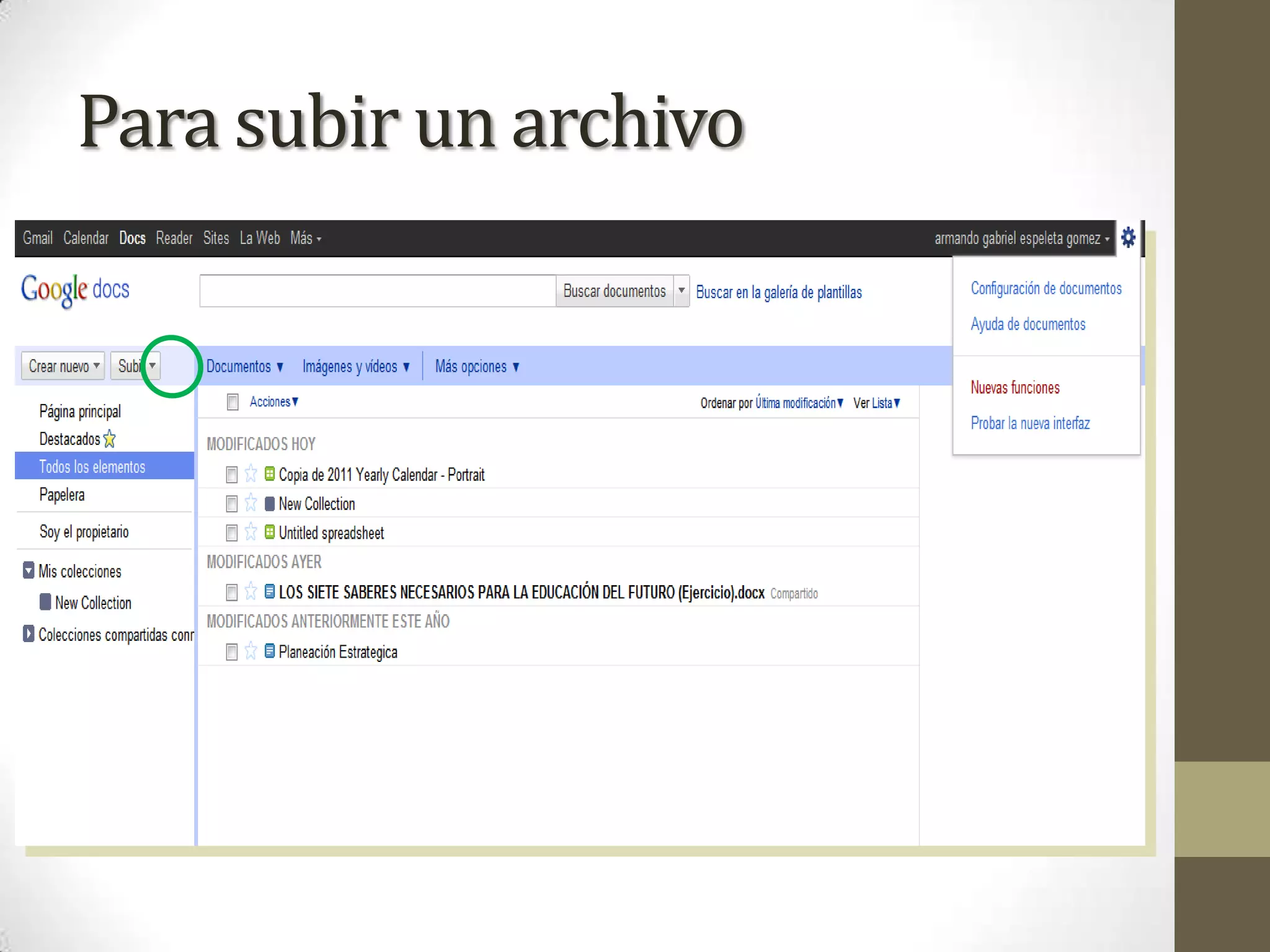Click spreadsheet icon of Copia de 2011 Yearly Calendar

(270, 474)
